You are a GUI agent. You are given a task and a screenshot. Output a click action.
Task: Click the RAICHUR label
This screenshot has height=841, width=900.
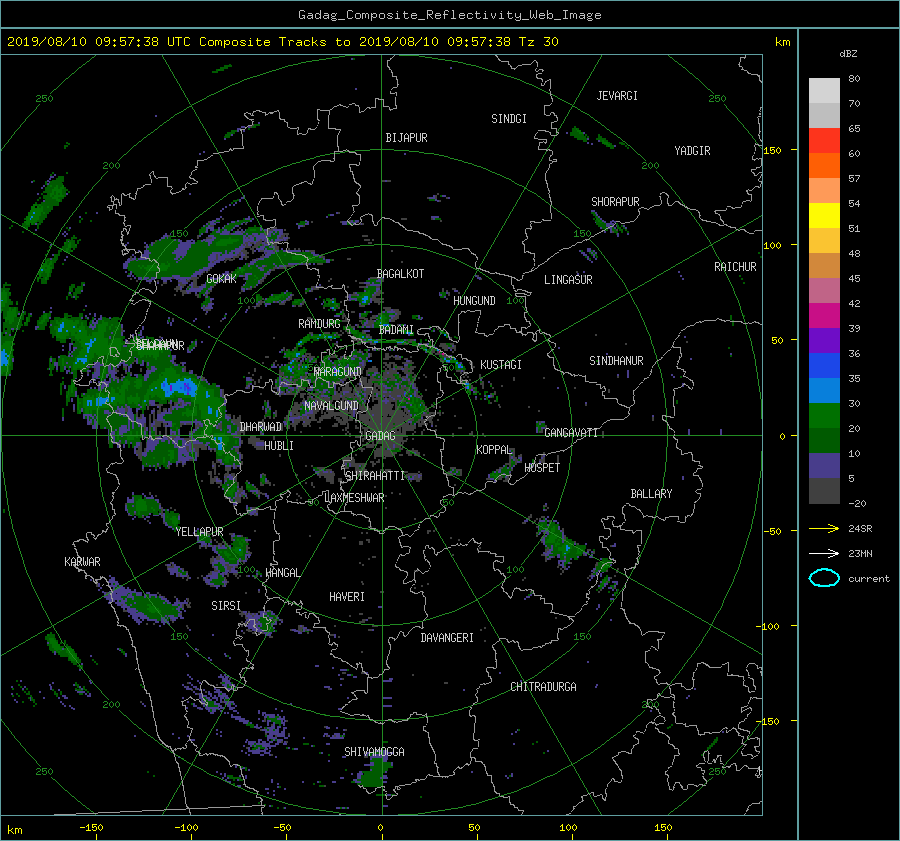[x=735, y=267]
